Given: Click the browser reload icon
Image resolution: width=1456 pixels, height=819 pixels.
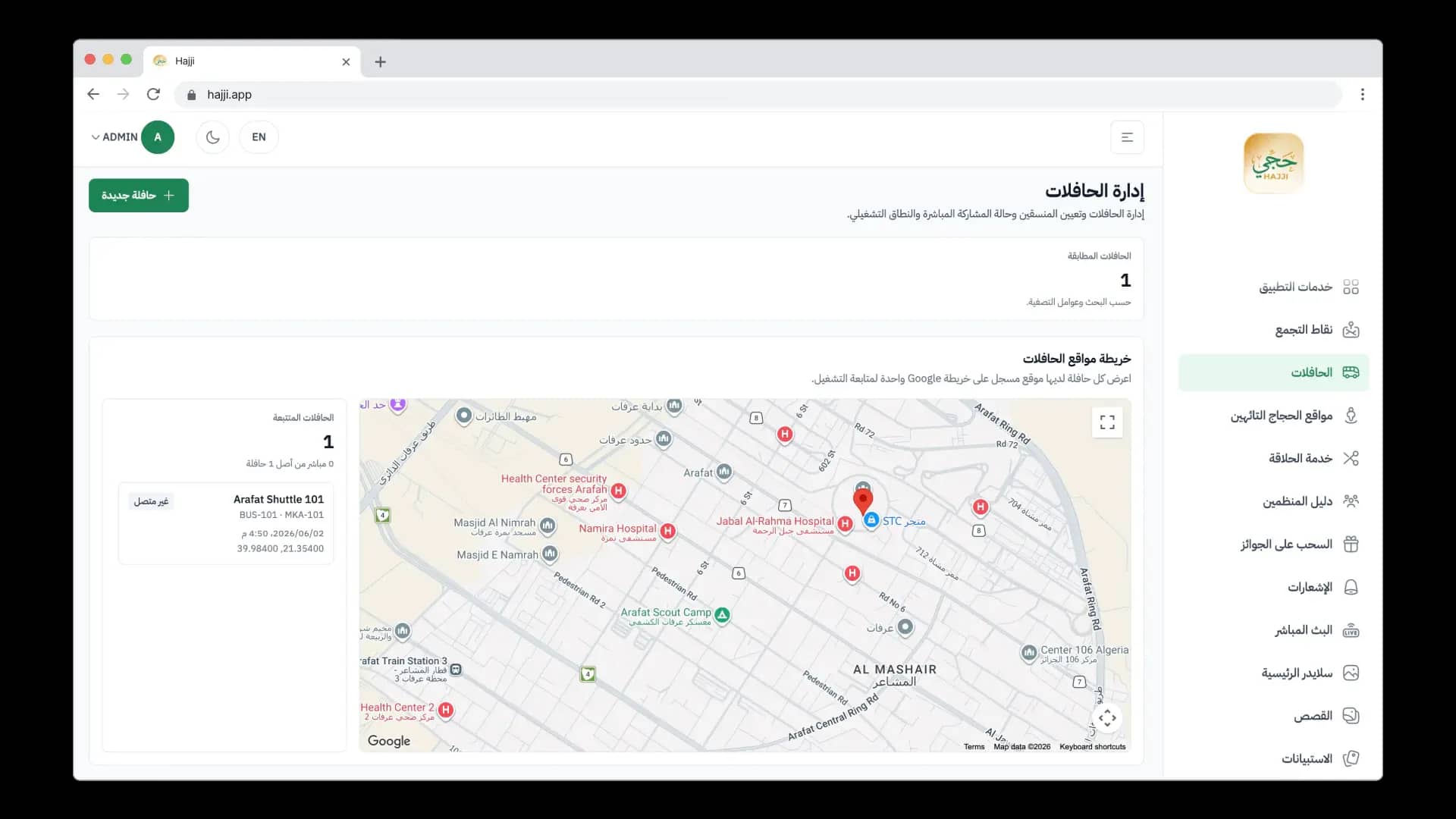Looking at the screenshot, I should pyautogui.click(x=153, y=94).
